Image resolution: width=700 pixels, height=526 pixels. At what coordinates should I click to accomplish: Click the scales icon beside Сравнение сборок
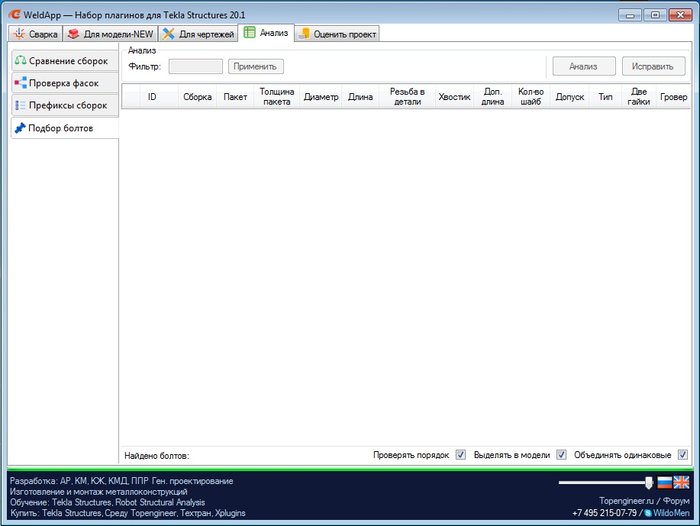[21, 60]
